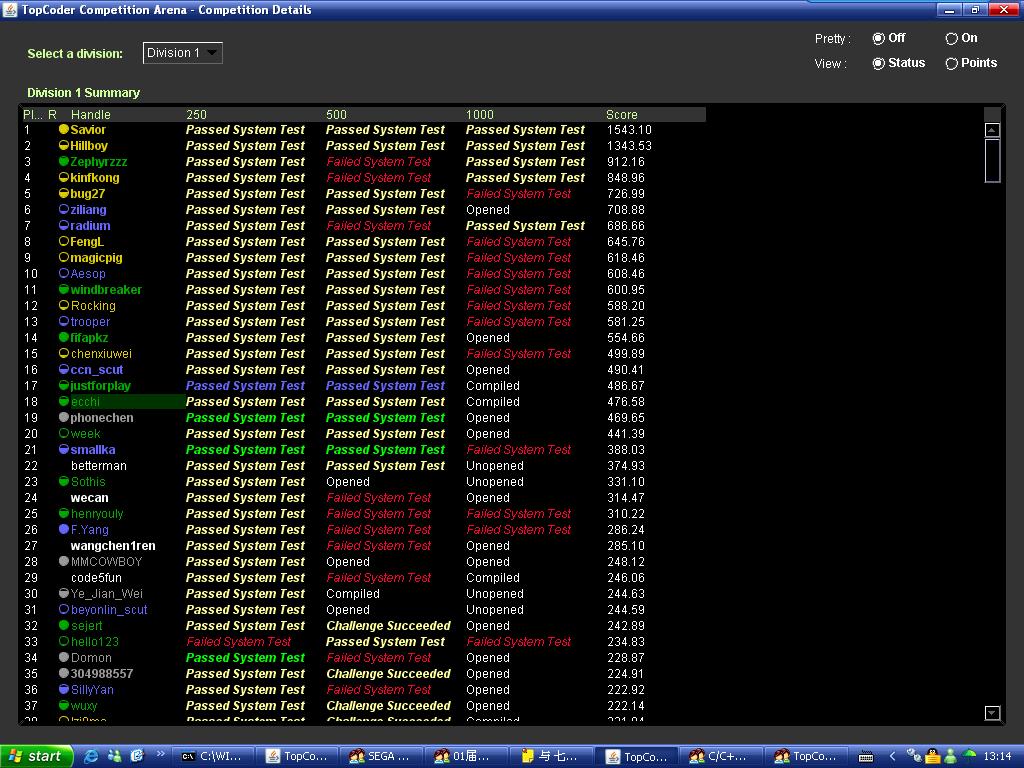Click MMCOWBOY's gray rating icon

coord(63,561)
